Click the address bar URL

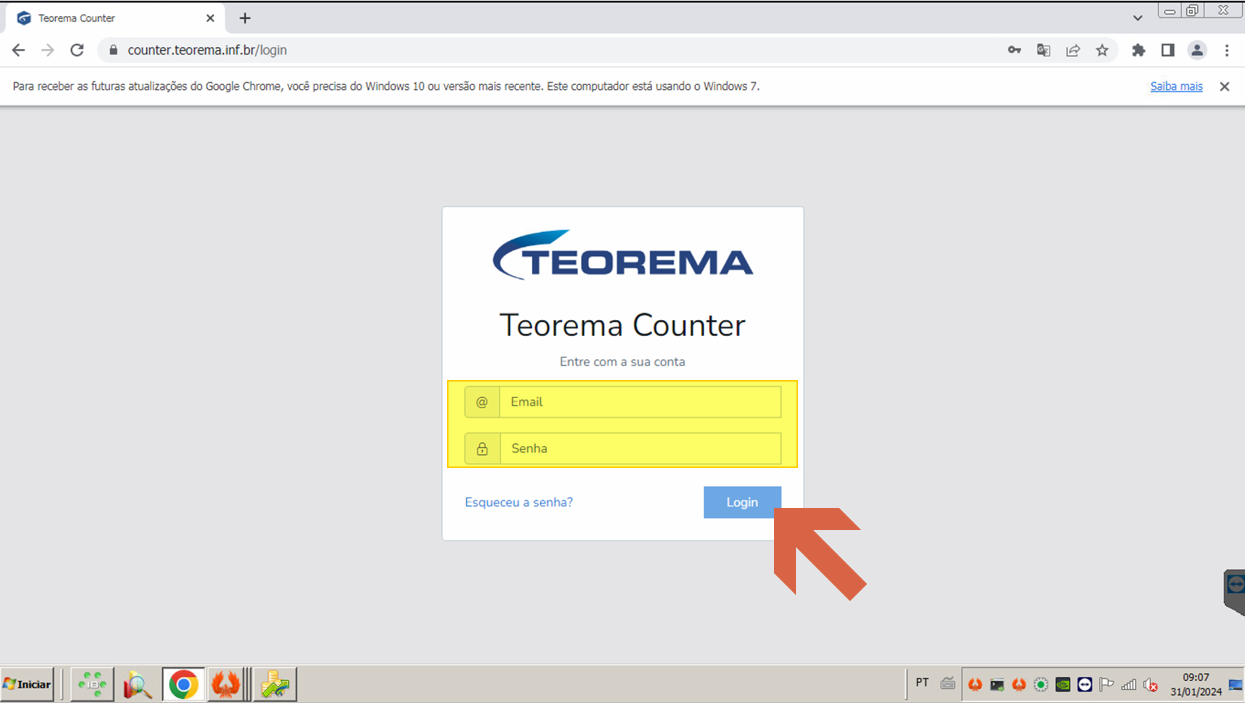click(x=207, y=50)
